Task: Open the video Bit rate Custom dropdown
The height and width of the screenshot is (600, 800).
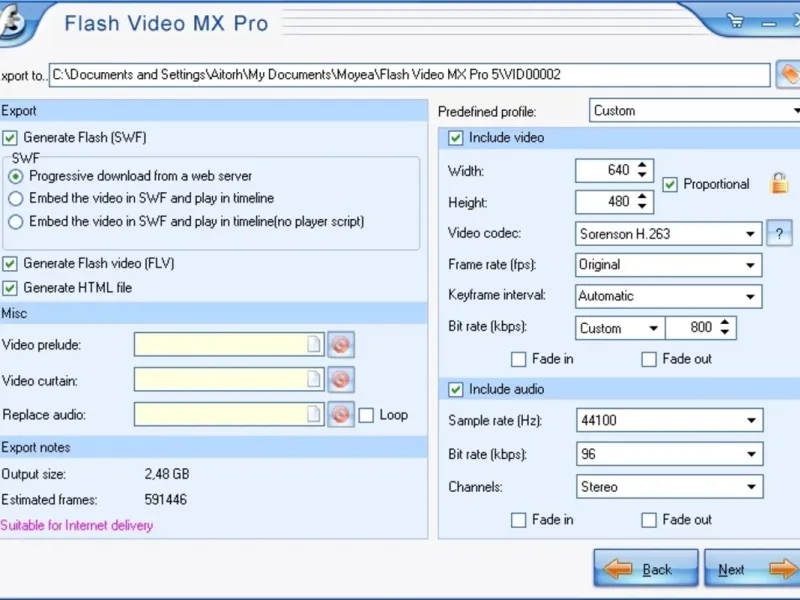Action: pos(620,328)
